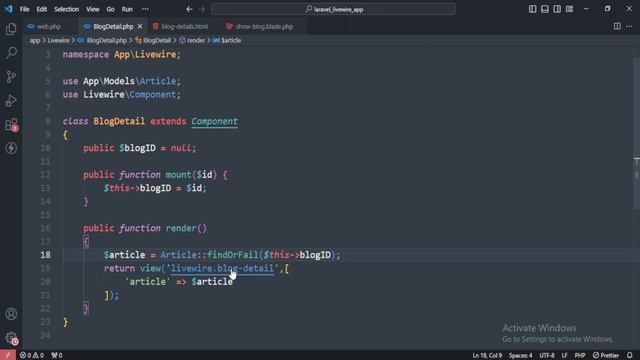Open the File menu
This screenshot has width=640, height=360.
click(24, 9)
